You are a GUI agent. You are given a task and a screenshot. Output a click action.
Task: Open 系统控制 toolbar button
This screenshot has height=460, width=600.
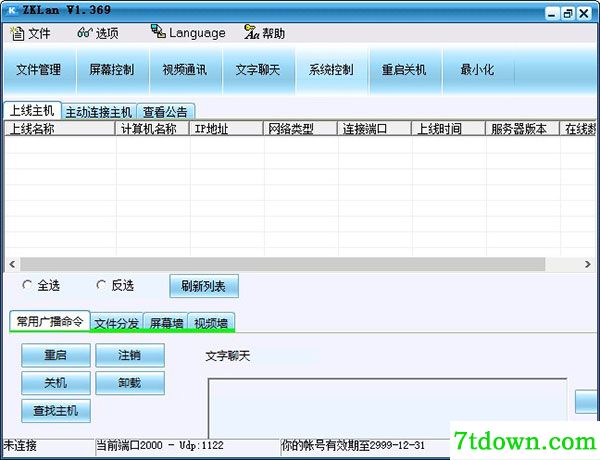coord(331,70)
